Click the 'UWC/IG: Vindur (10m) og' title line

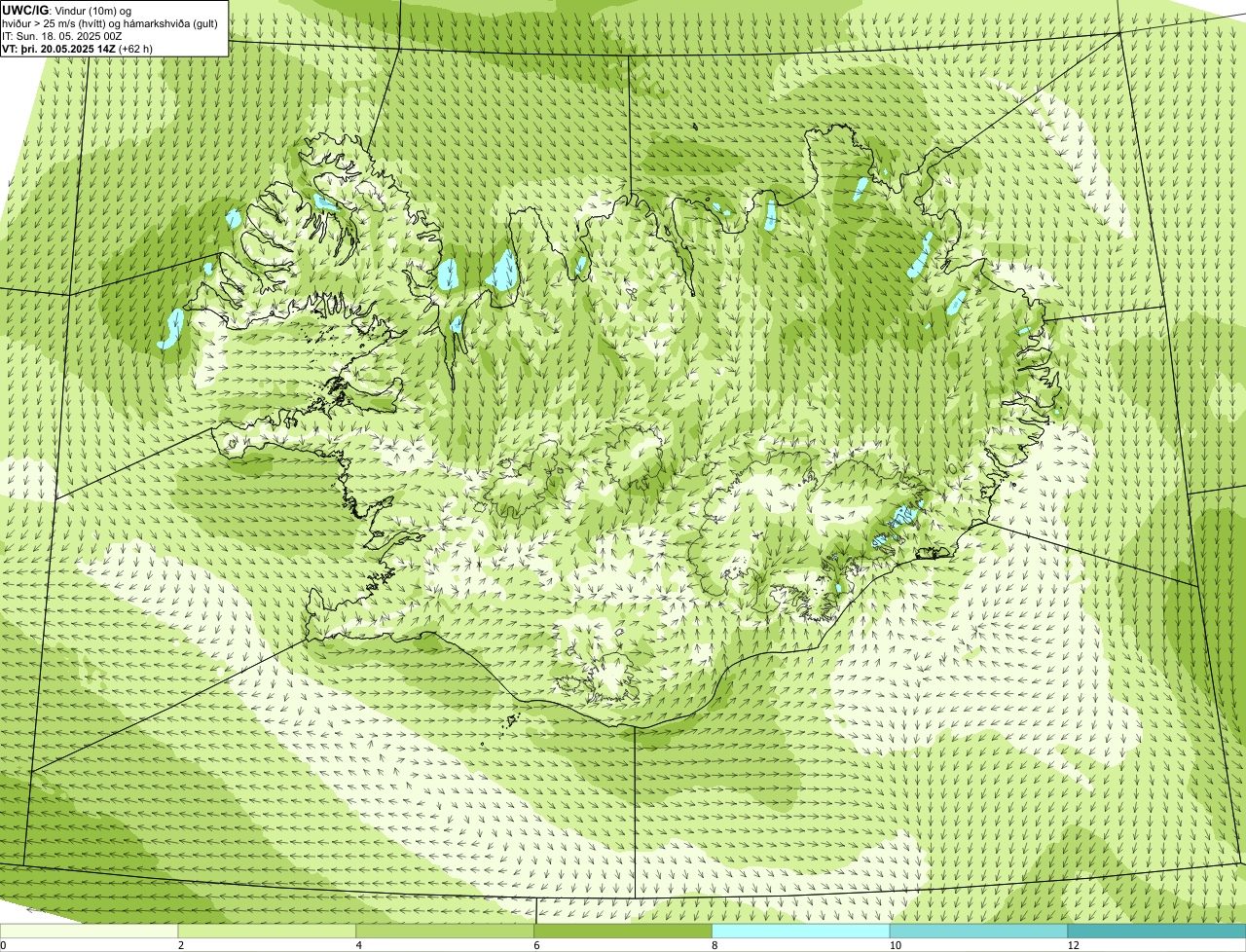coord(67,10)
